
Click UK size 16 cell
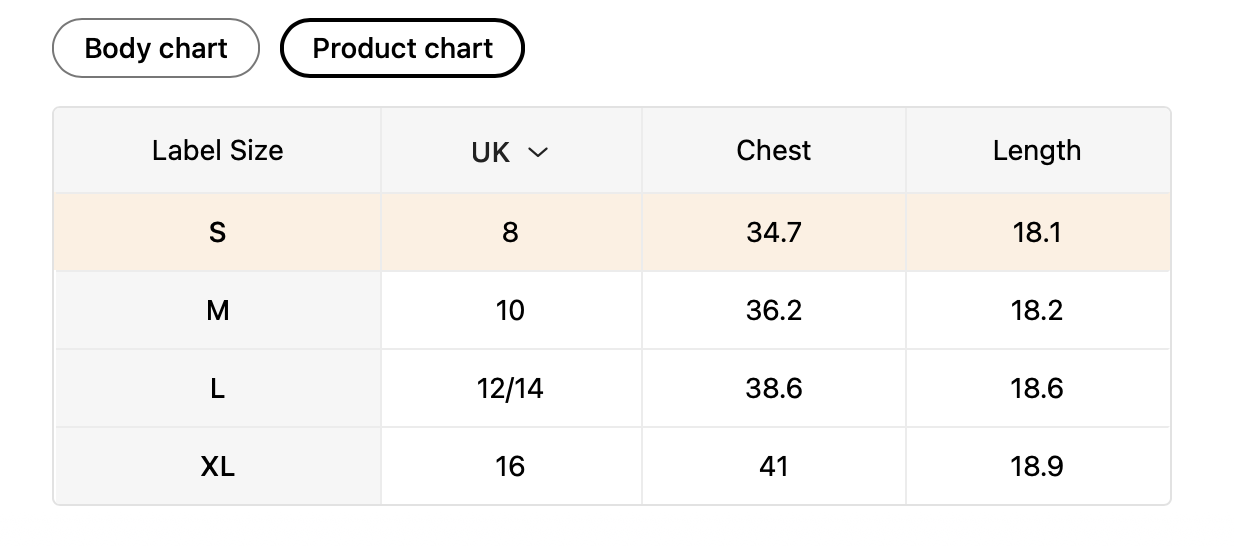(x=510, y=466)
